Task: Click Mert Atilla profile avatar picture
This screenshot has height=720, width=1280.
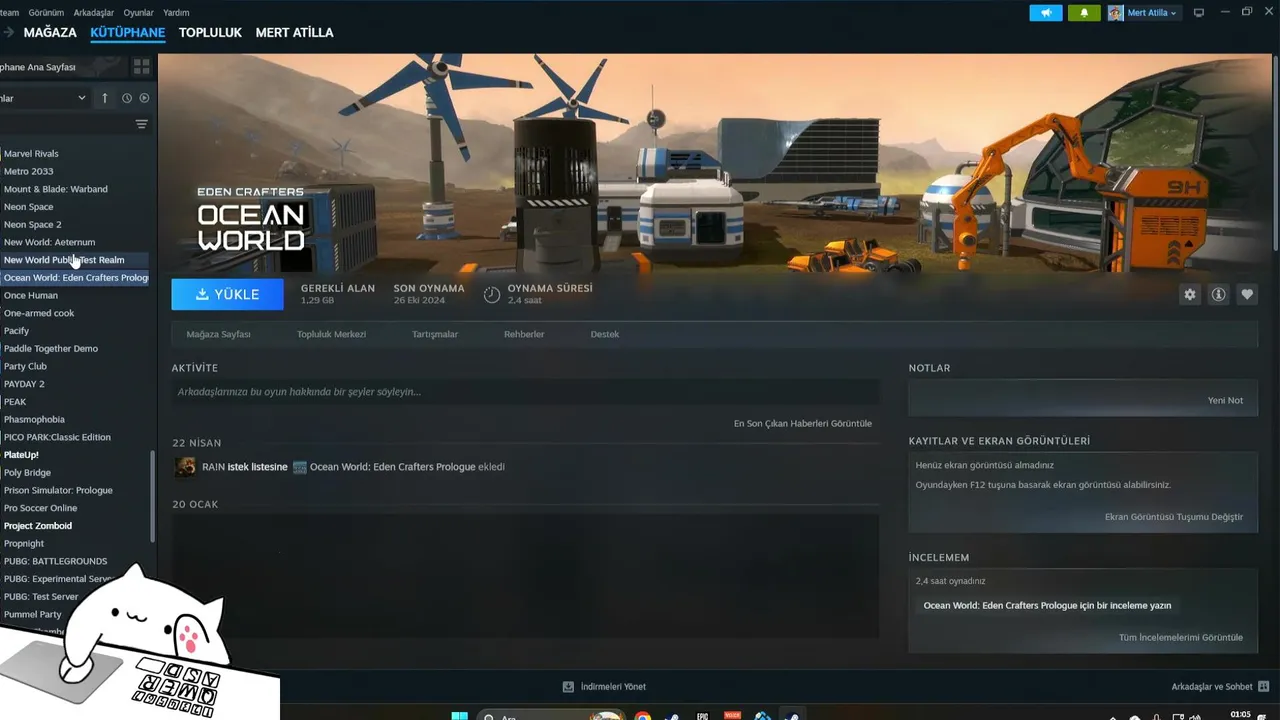Action: [1115, 13]
